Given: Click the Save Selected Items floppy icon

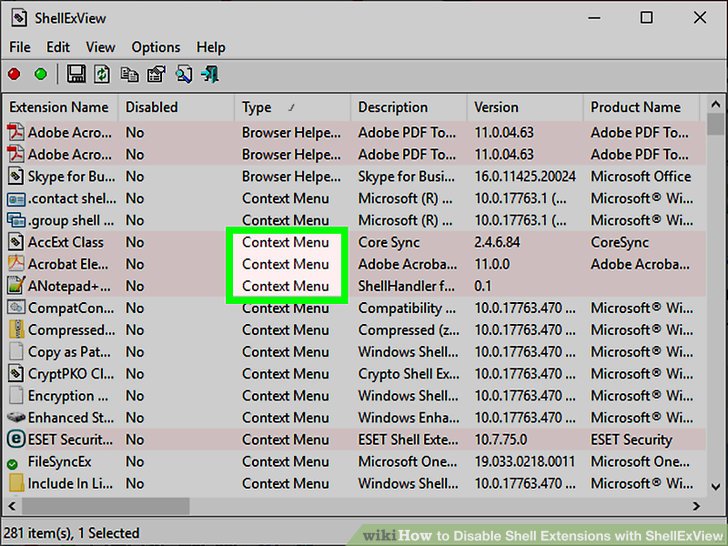Looking at the screenshot, I should [76, 74].
